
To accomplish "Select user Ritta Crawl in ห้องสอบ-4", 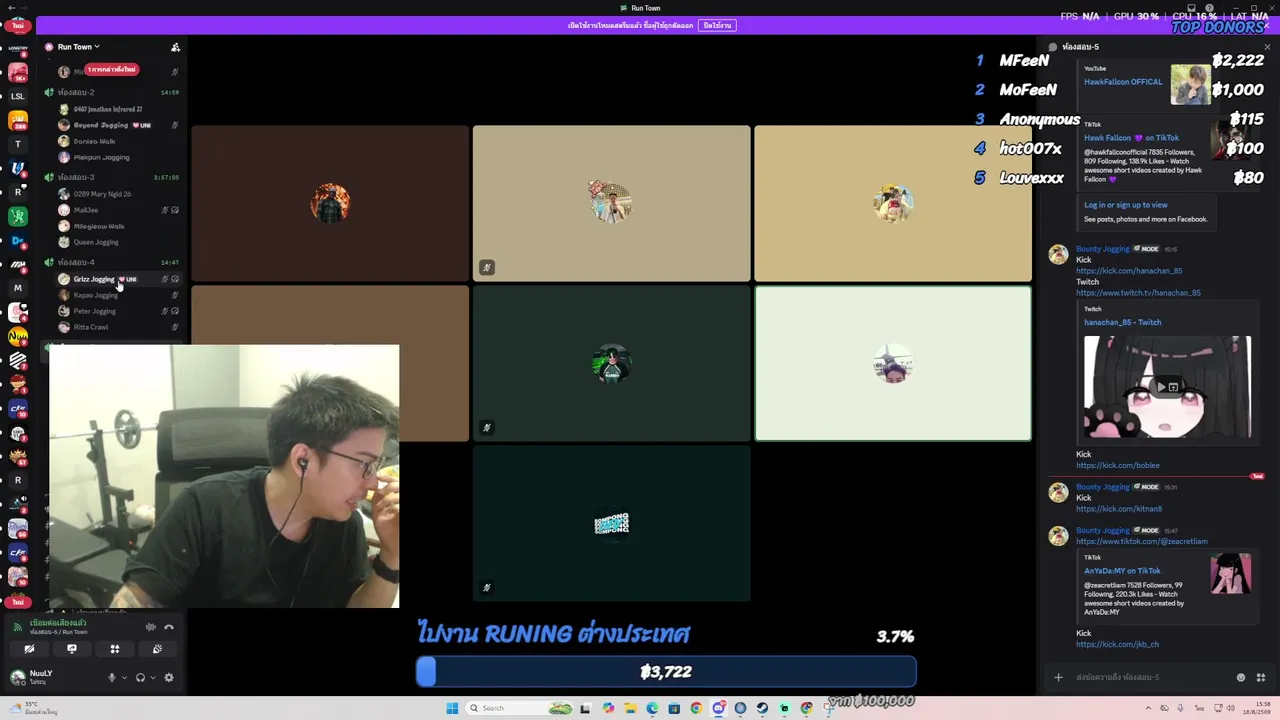I will click(x=90, y=327).
